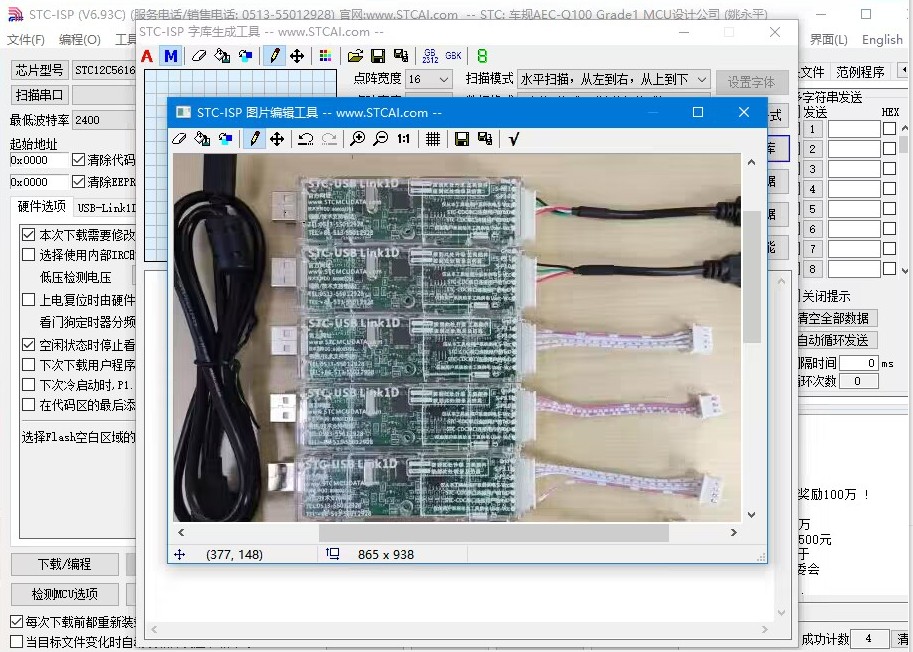913x652 pixels.
Task: Toggle the 空闲状态时停止看 checkbox
Action: click(29, 345)
